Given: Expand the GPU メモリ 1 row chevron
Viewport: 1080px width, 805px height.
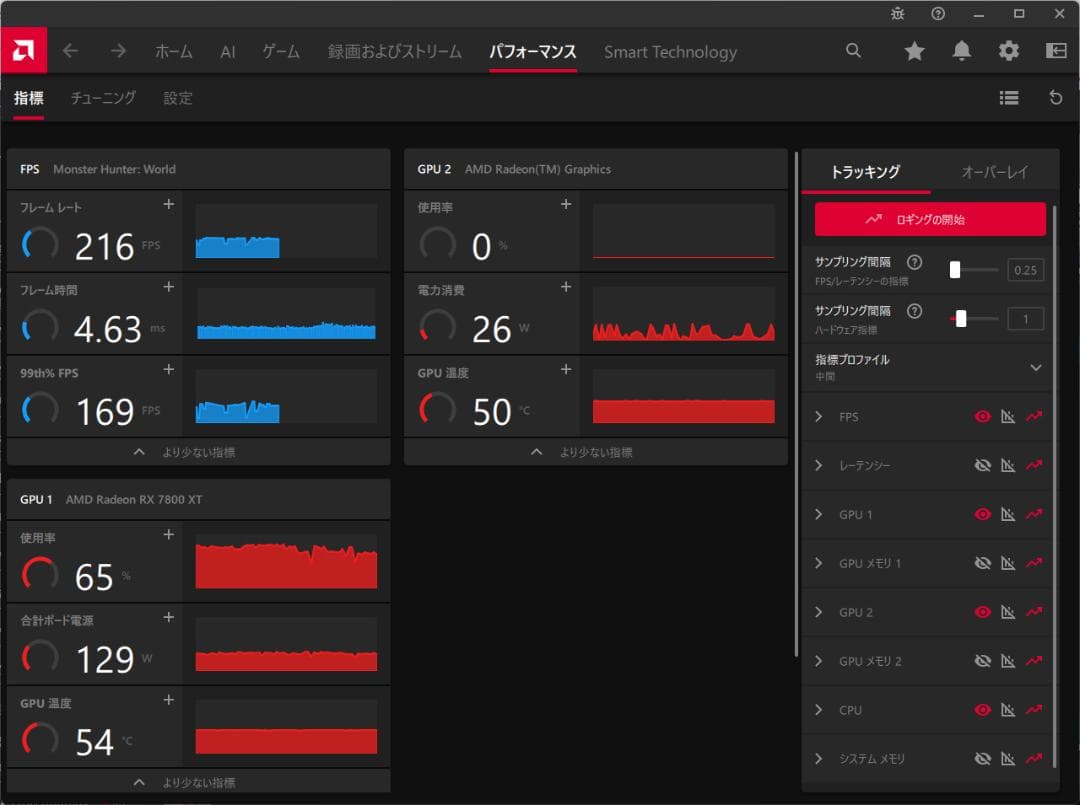Looking at the screenshot, I should click(818, 563).
